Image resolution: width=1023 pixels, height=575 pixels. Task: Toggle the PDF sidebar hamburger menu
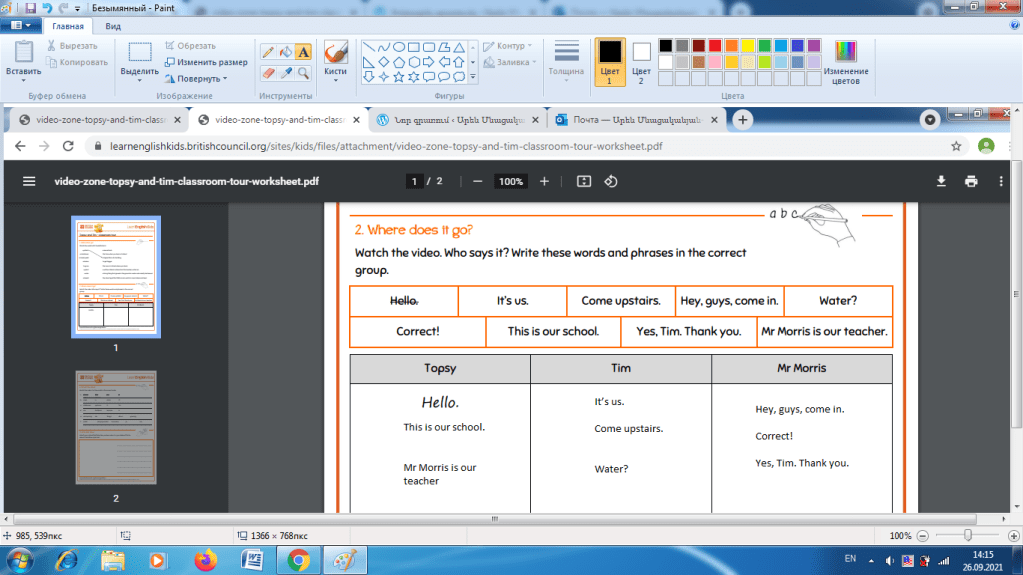tap(29, 182)
